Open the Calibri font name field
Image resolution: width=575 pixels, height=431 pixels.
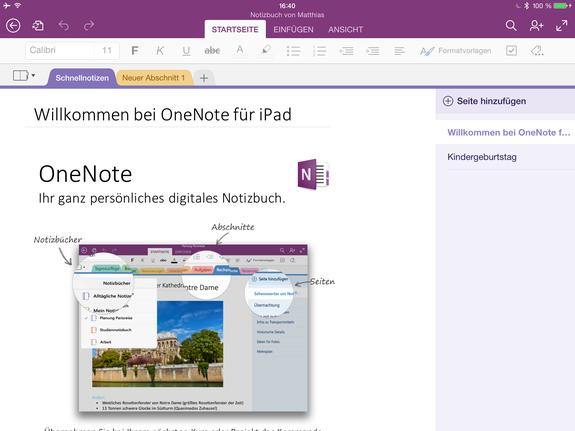tap(59, 50)
